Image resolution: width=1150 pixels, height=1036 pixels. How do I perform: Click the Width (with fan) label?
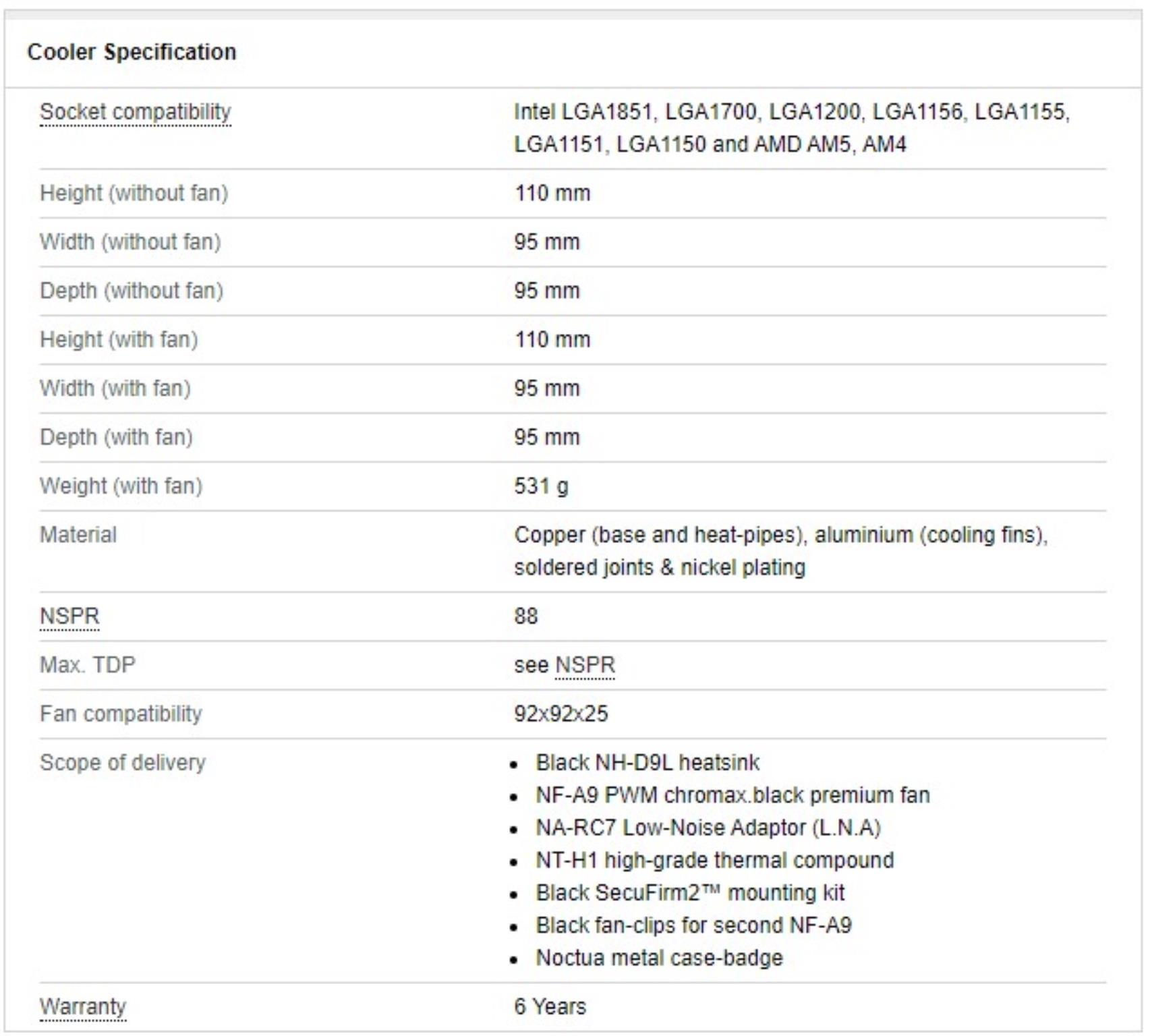click(x=115, y=388)
